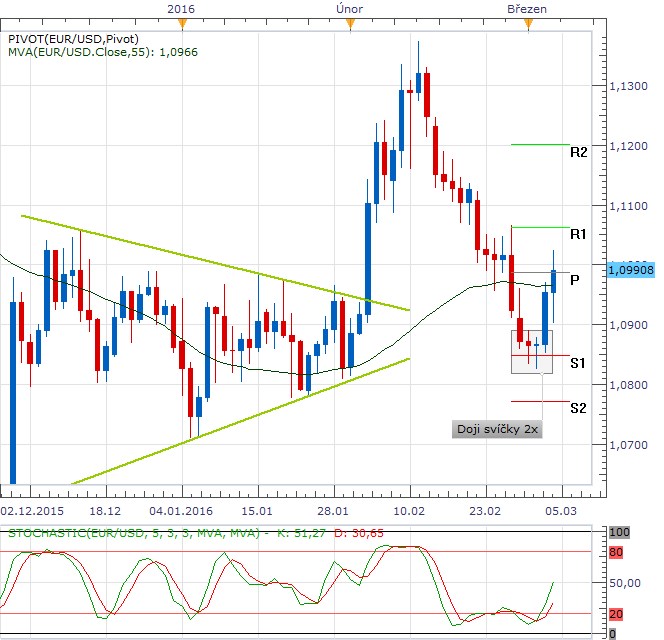
Task: Click the 2016 orange timeline marker
Action: (x=182, y=24)
